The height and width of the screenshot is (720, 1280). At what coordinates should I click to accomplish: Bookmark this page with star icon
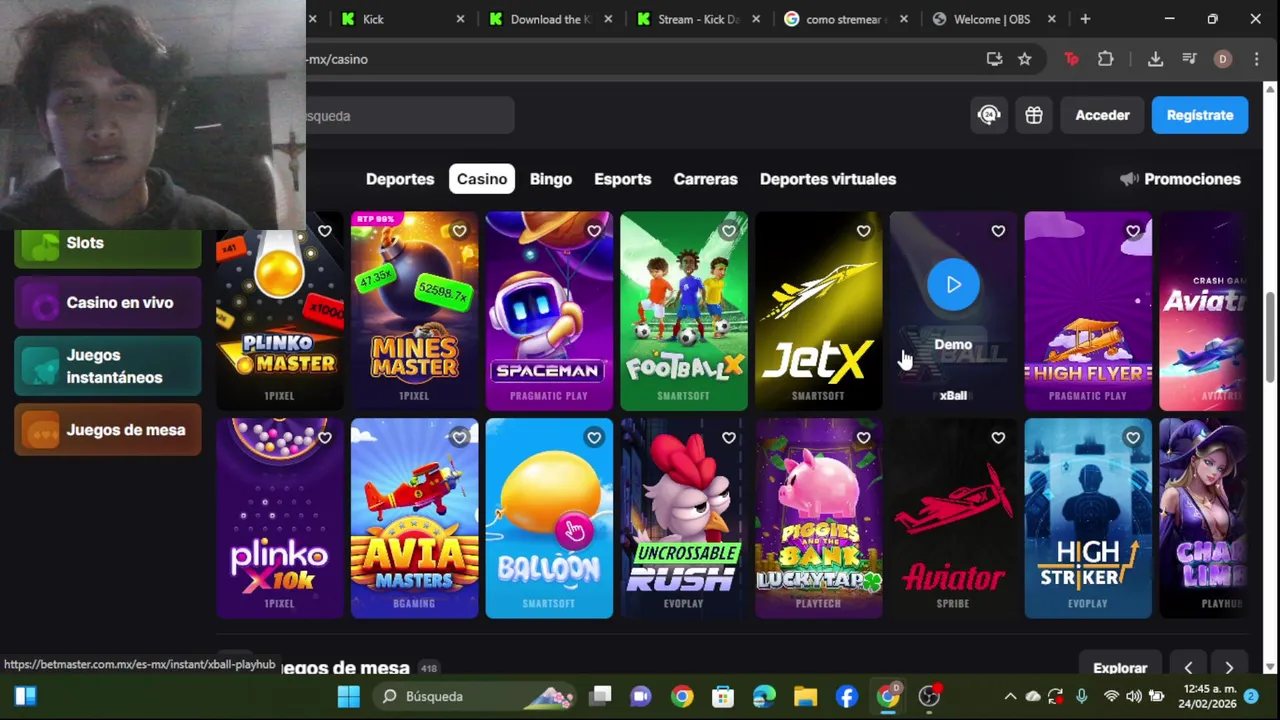pos(1025,59)
